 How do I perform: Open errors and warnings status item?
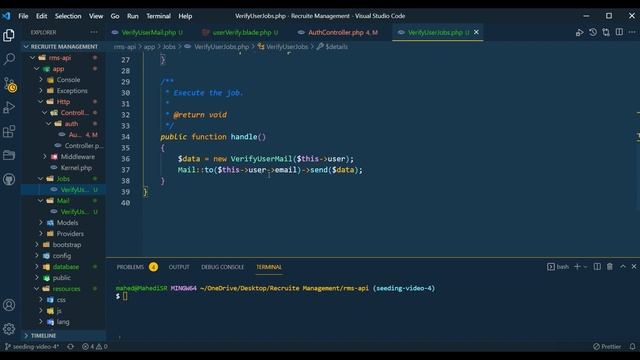tap(95, 347)
